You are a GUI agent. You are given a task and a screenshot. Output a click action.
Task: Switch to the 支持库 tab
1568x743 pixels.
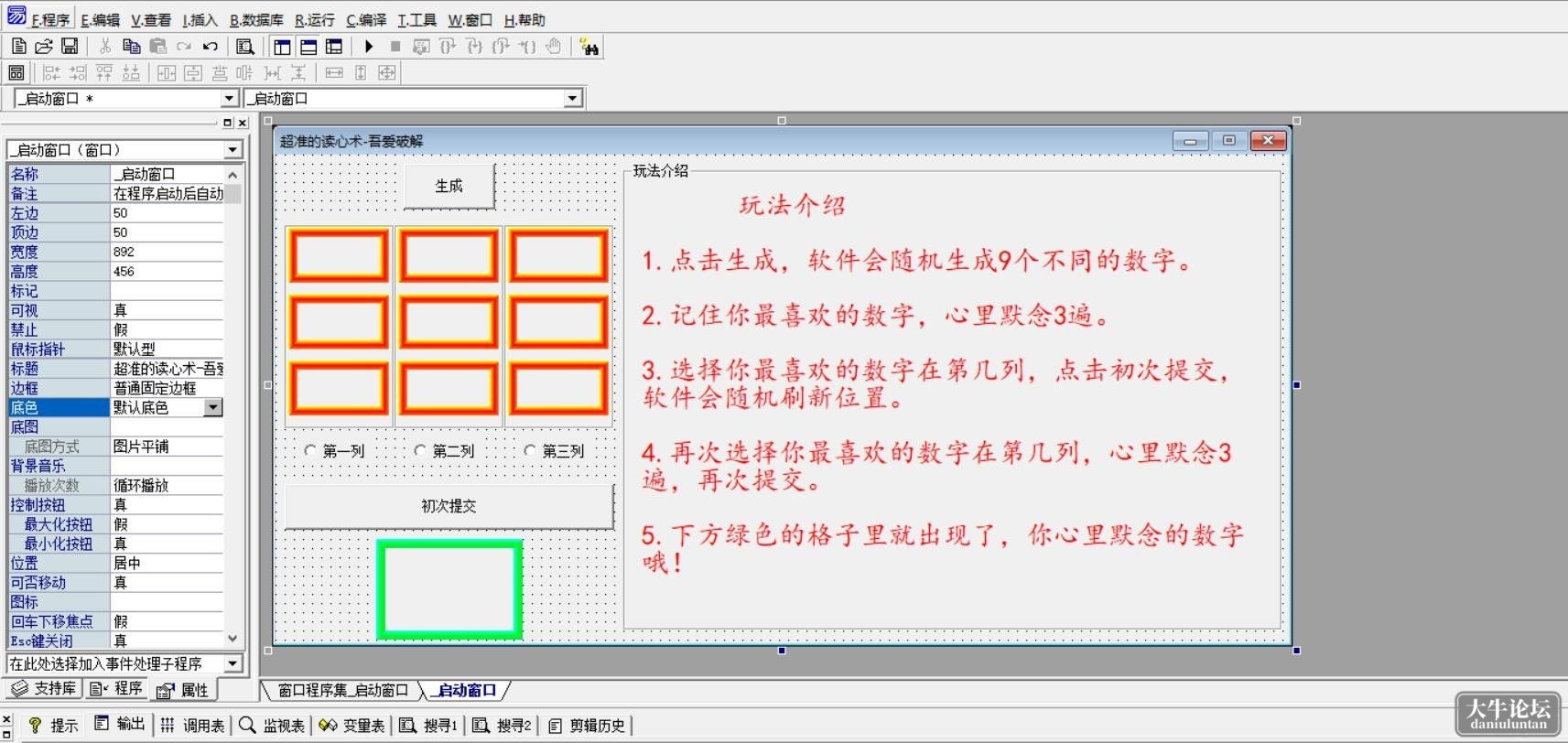click(x=44, y=688)
